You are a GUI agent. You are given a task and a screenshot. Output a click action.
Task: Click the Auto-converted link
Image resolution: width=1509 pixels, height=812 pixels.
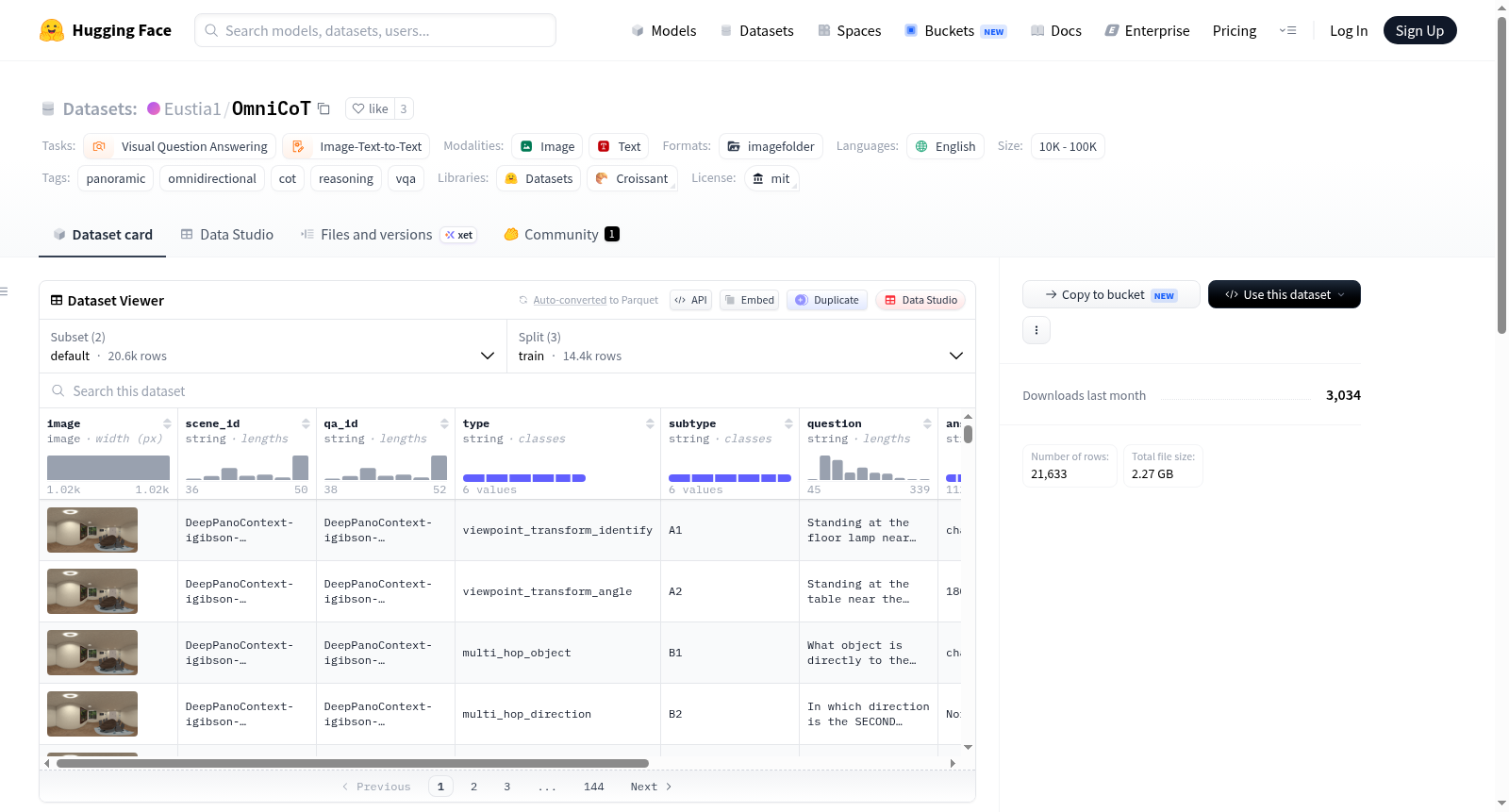pyautogui.click(x=570, y=300)
